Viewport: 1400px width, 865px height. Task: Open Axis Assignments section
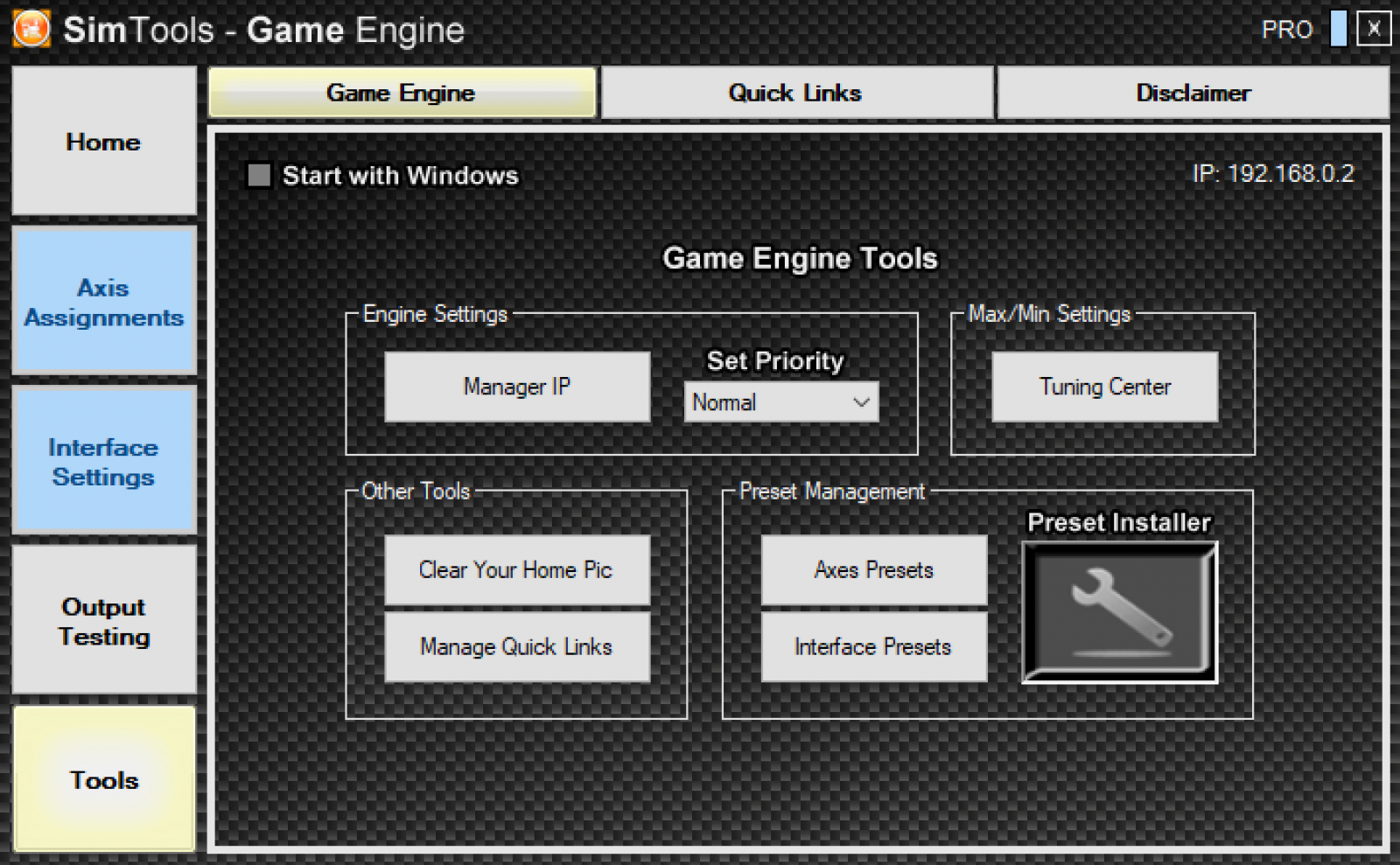pos(104,301)
